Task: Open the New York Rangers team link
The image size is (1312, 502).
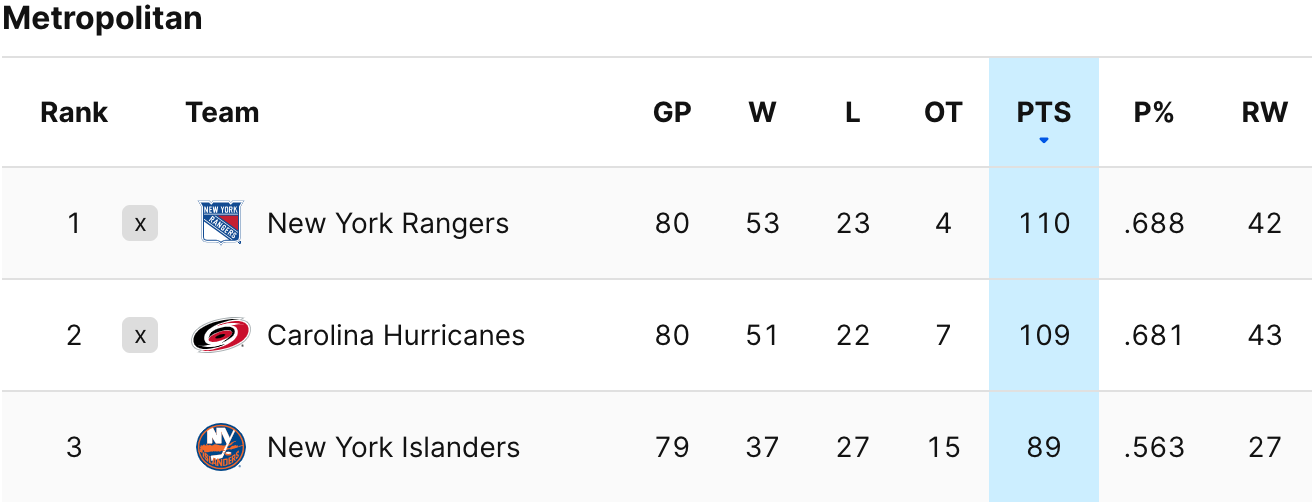Action: click(387, 223)
